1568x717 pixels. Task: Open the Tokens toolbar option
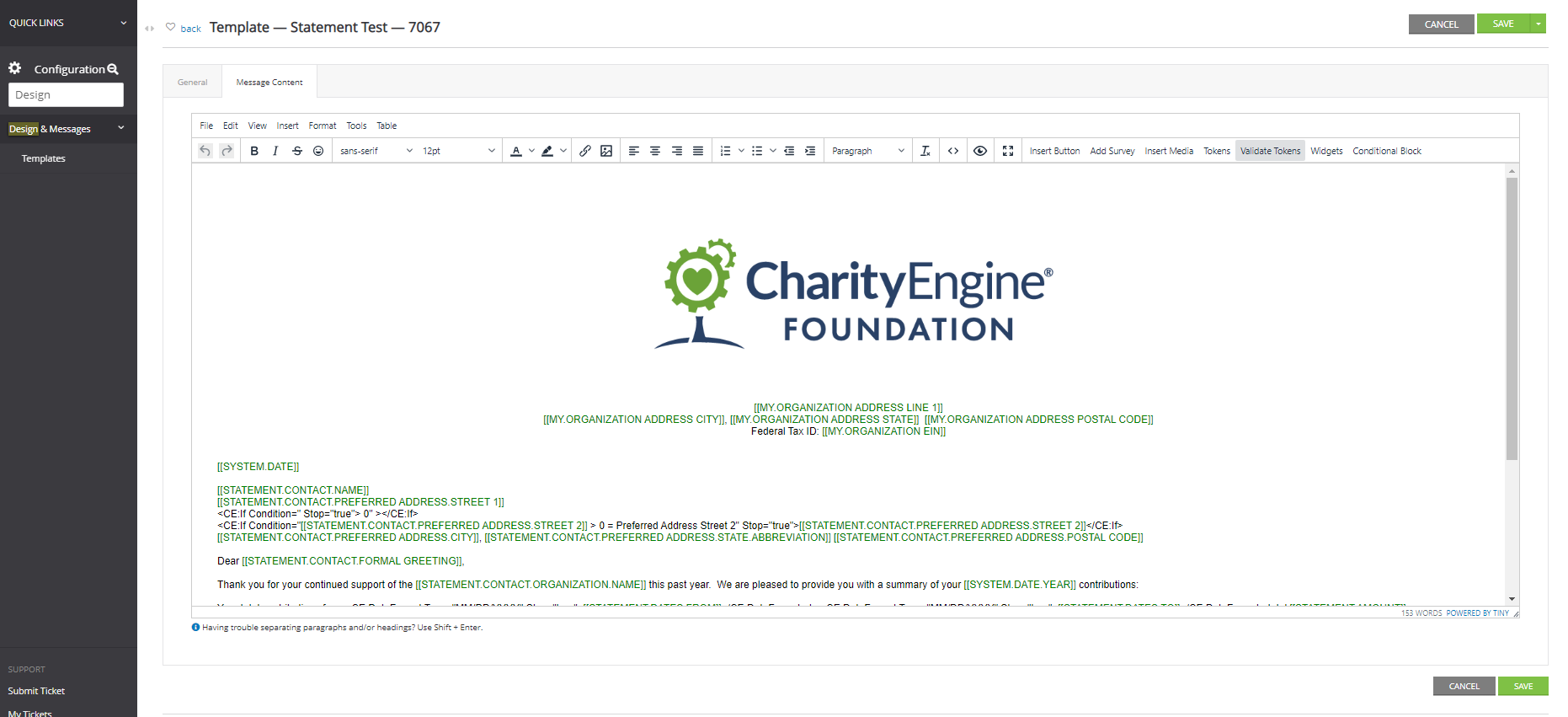click(1217, 151)
